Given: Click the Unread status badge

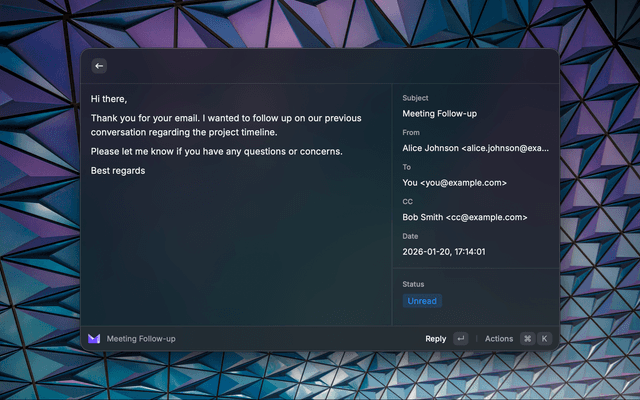Looking at the screenshot, I should (x=422, y=301).
